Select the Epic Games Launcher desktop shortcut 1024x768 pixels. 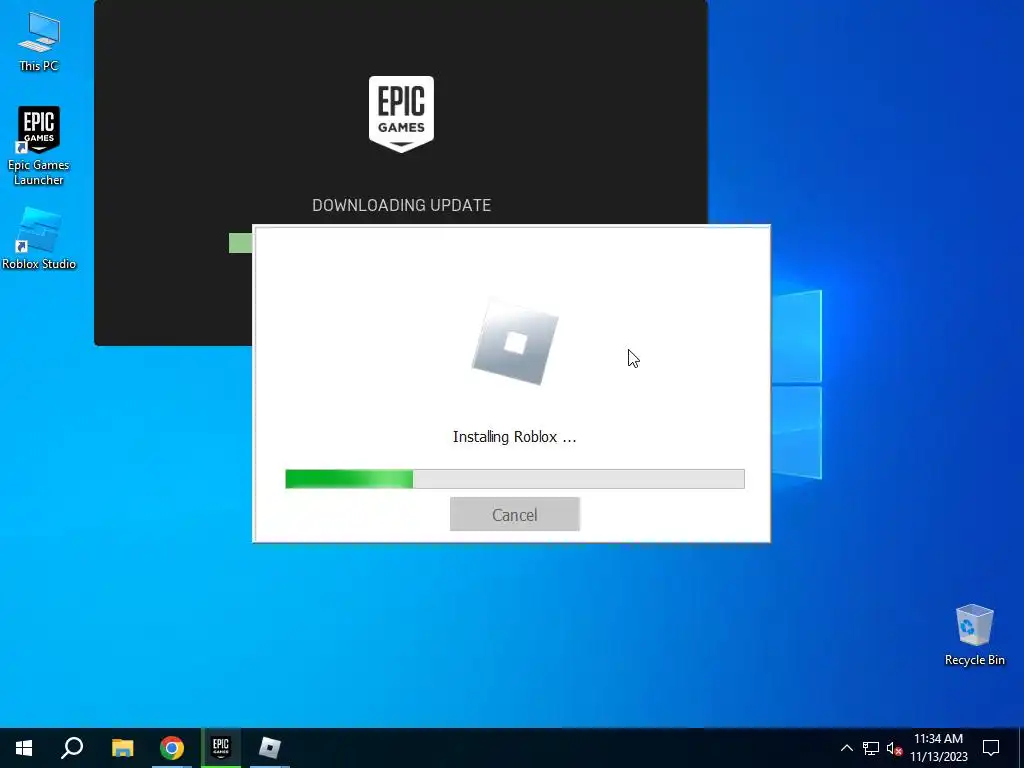39,146
